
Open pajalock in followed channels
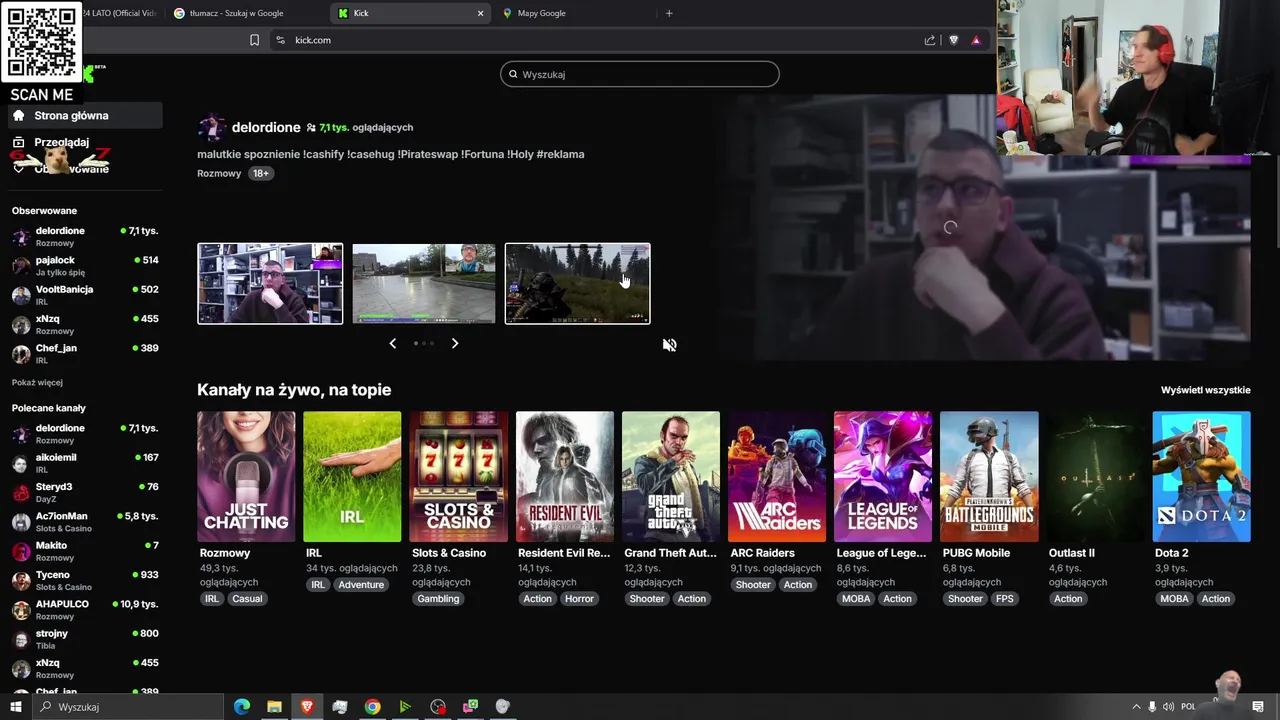coord(85,265)
